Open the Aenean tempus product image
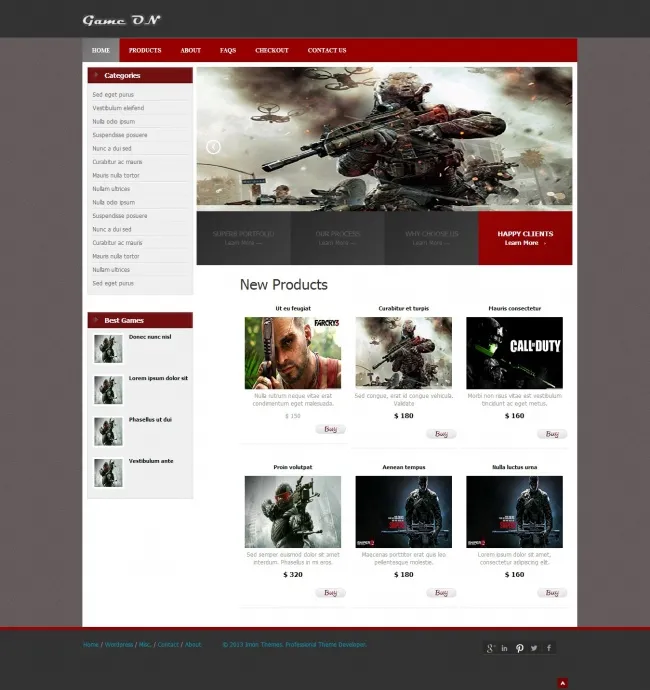This screenshot has height=690, width=650. [404, 512]
